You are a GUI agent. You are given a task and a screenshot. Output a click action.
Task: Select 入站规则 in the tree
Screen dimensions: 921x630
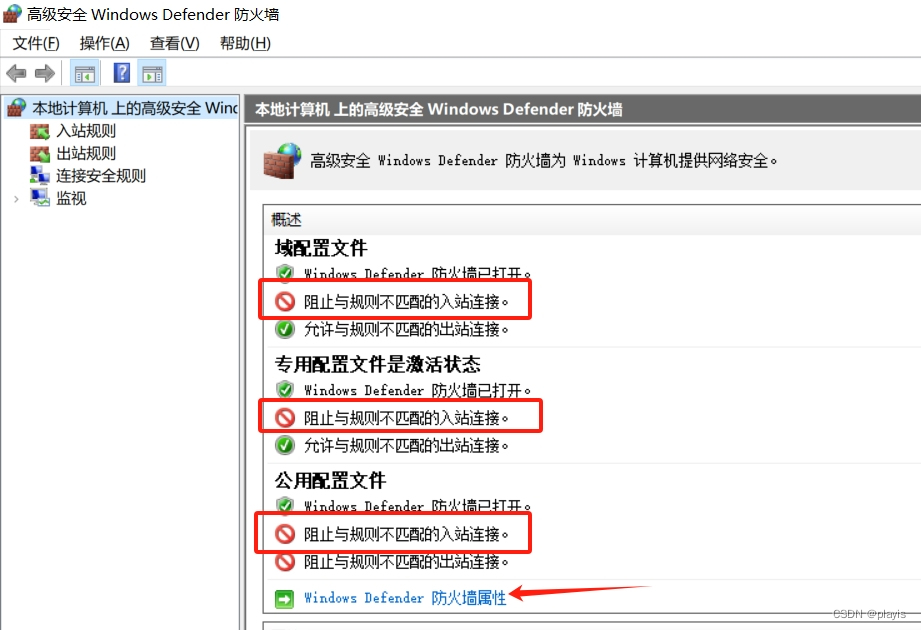pos(86,131)
